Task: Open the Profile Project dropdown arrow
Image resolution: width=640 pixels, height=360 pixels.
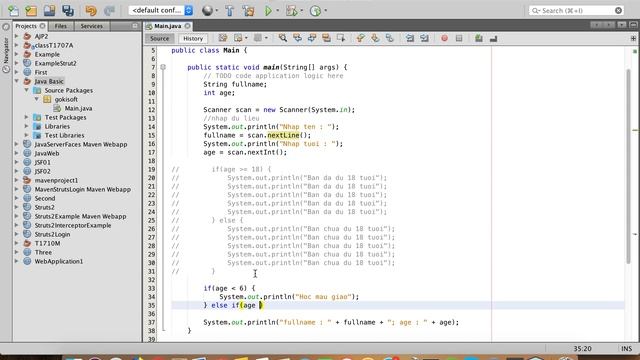Action: pyautogui.click(x=325, y=11)
